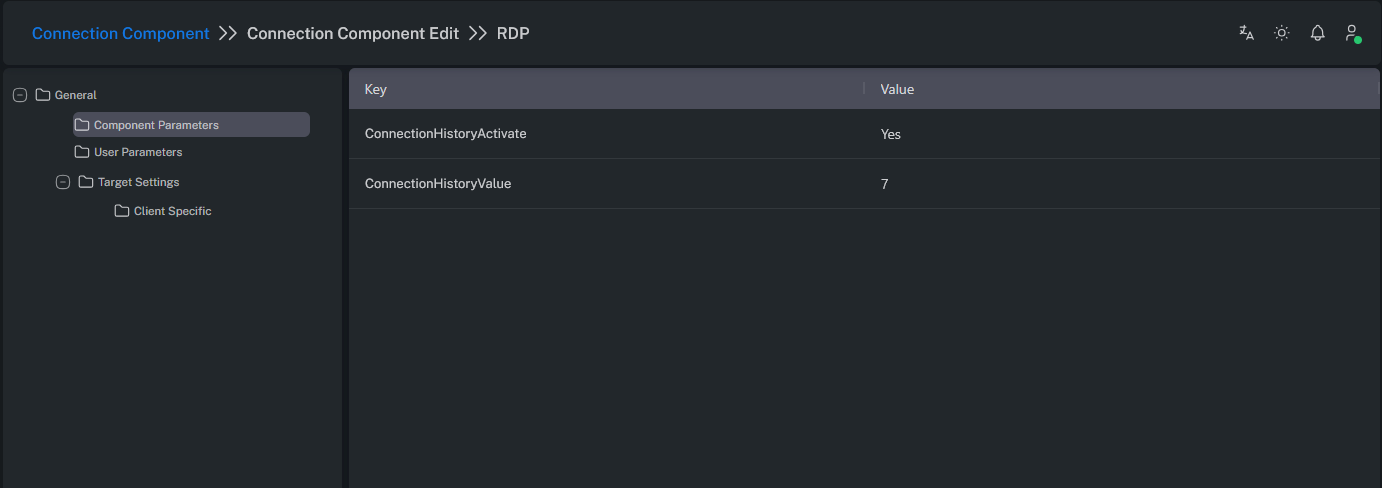Sort by the Key column header
The image size is (1382, 488).
pos(376,89)
